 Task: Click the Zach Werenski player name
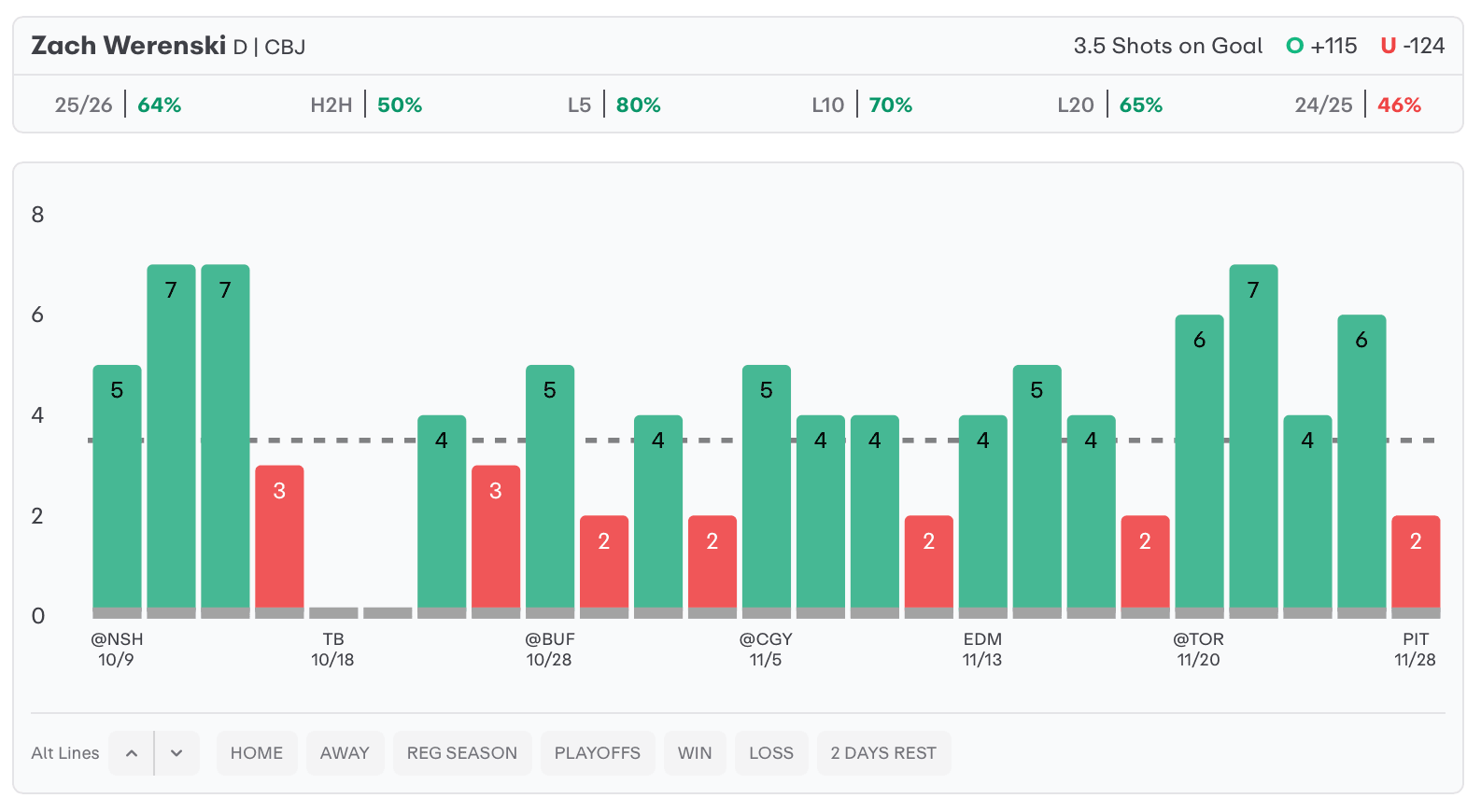[x=129, y=46]
